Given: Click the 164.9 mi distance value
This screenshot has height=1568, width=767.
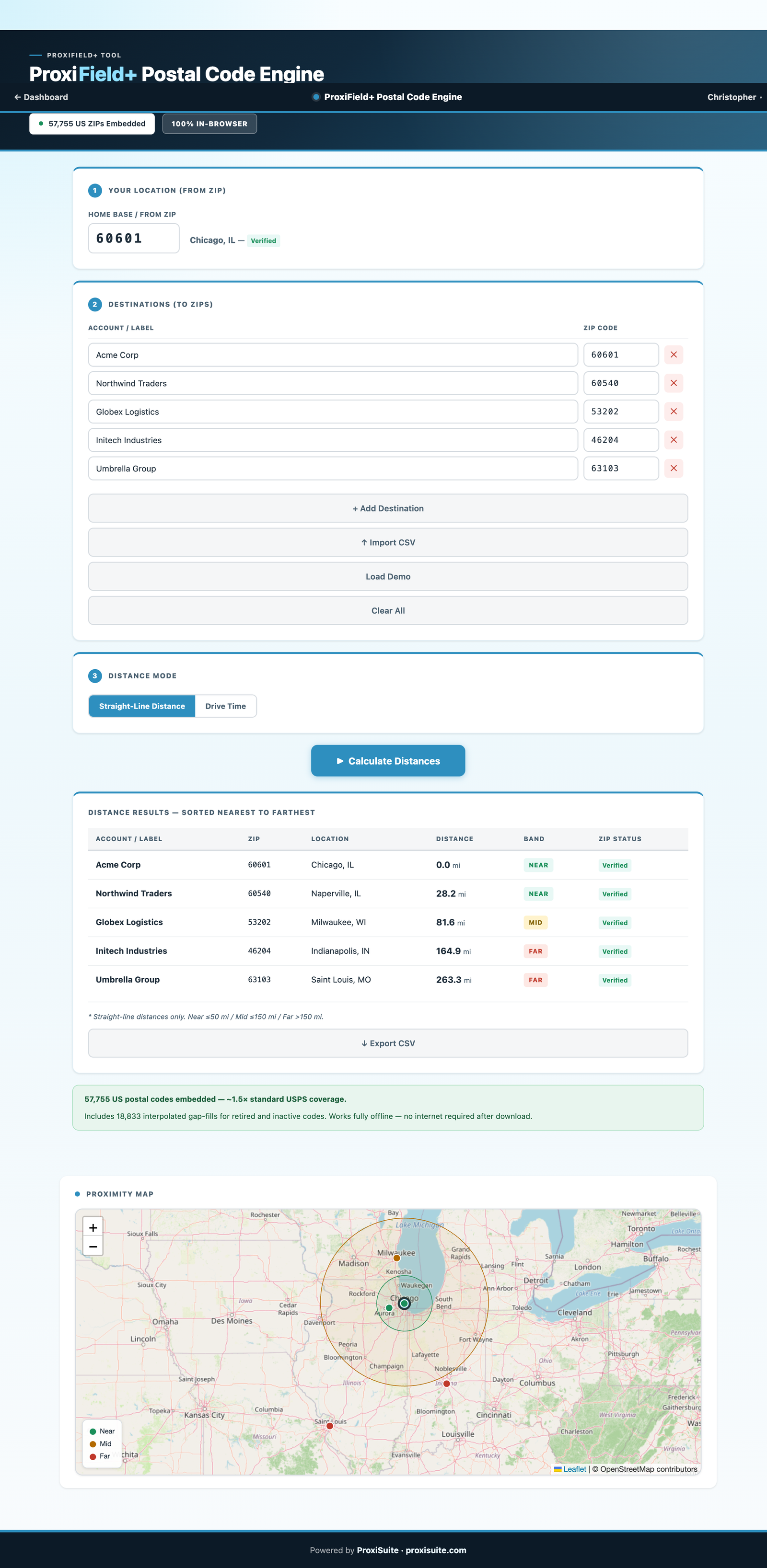Looking at the screenshot, I should tap(453, 951).
